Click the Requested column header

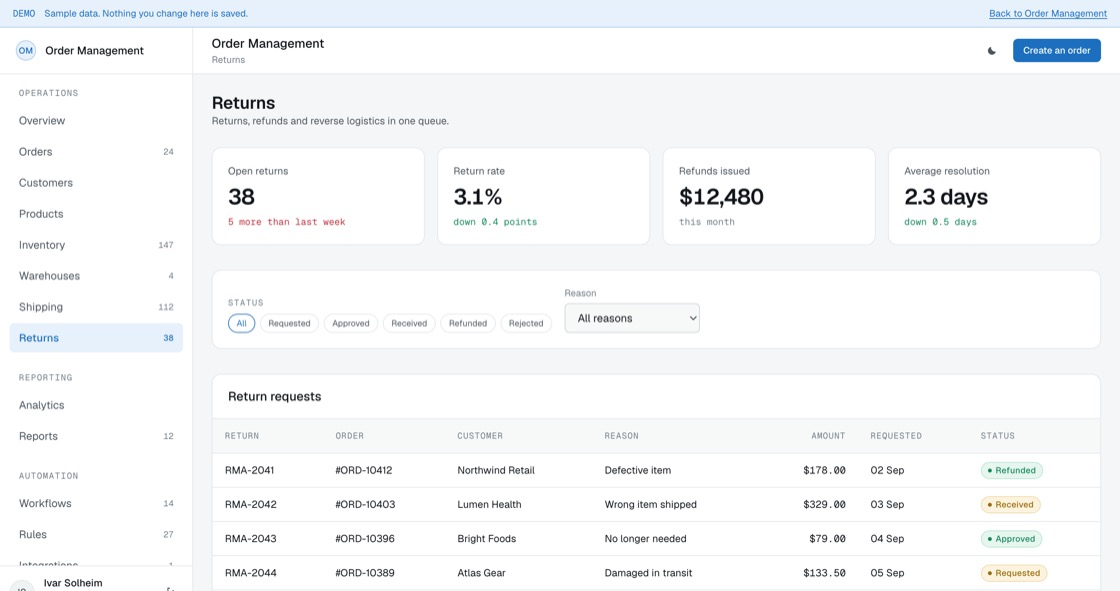pyautogui.click(x=896, y=436)
